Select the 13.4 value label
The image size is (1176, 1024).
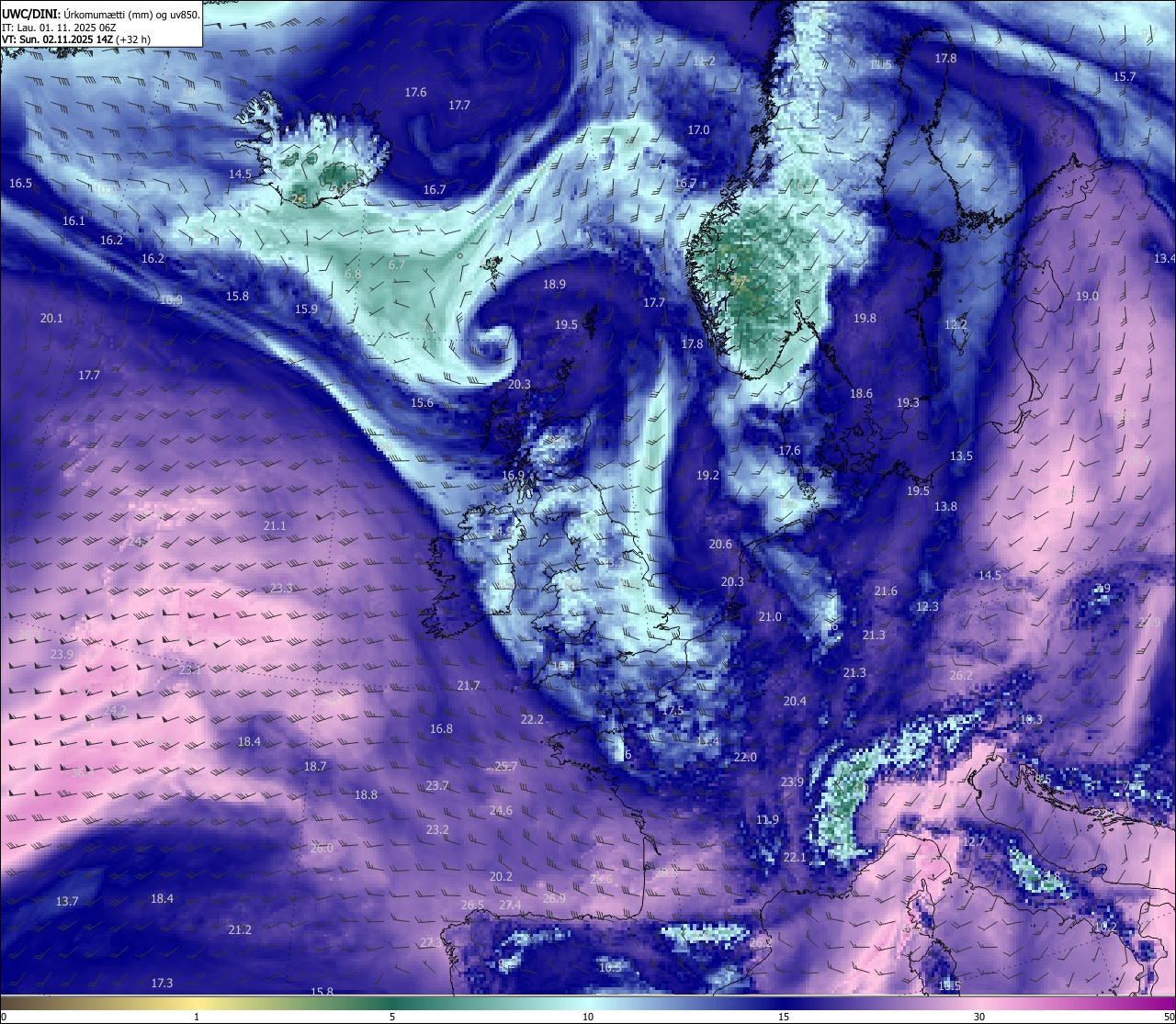click(1165, 259)
